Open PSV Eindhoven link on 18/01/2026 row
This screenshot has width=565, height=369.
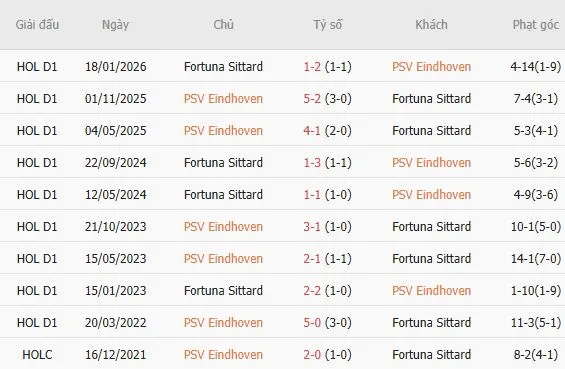pos(431,67)
